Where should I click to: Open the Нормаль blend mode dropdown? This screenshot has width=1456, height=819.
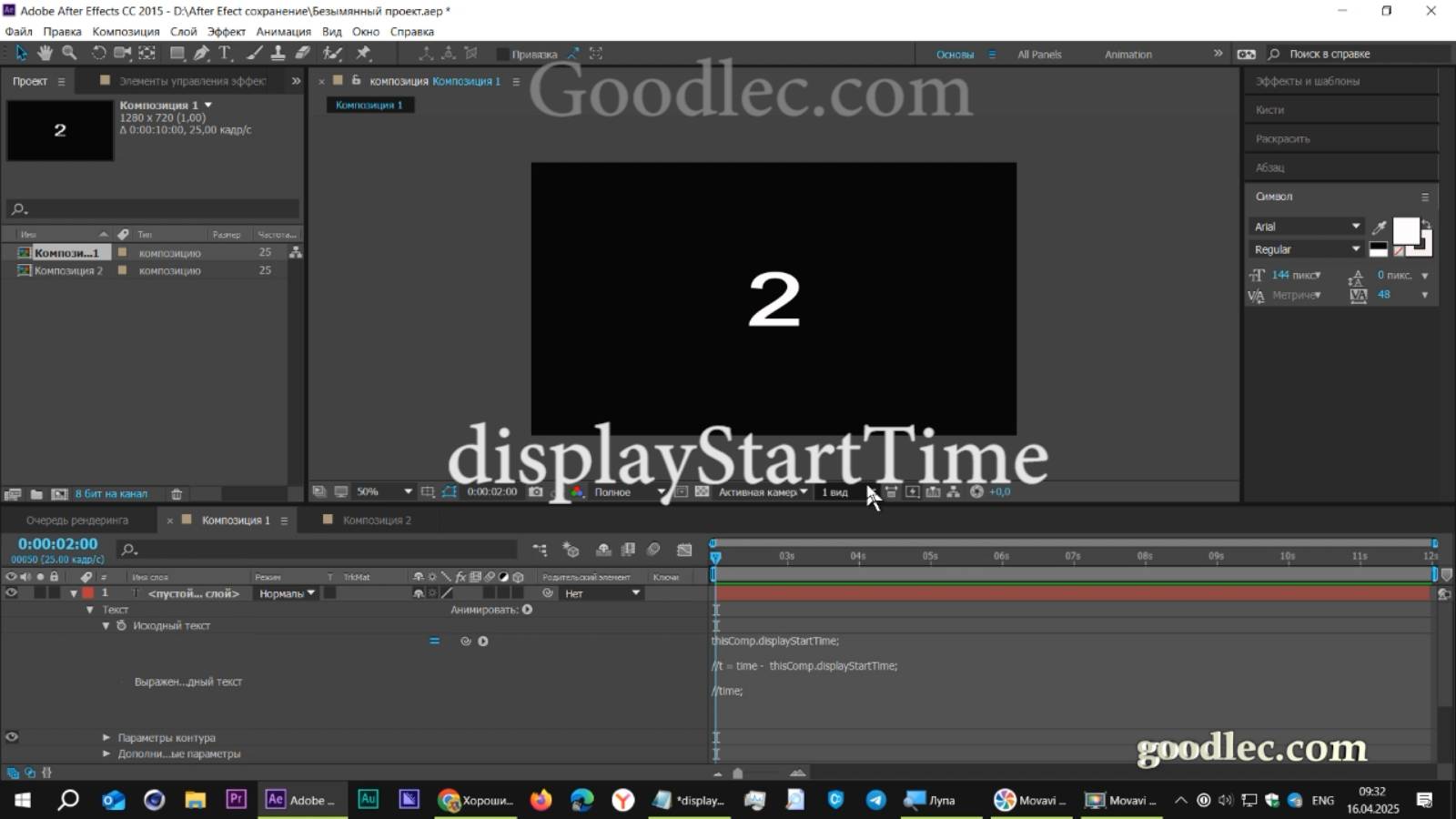(x=285, y=592)
